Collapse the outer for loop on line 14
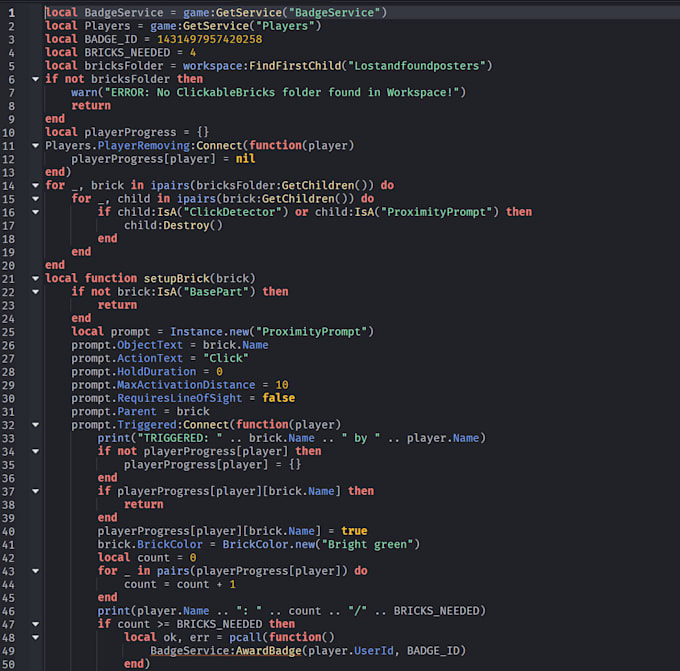 pos(36,186)
